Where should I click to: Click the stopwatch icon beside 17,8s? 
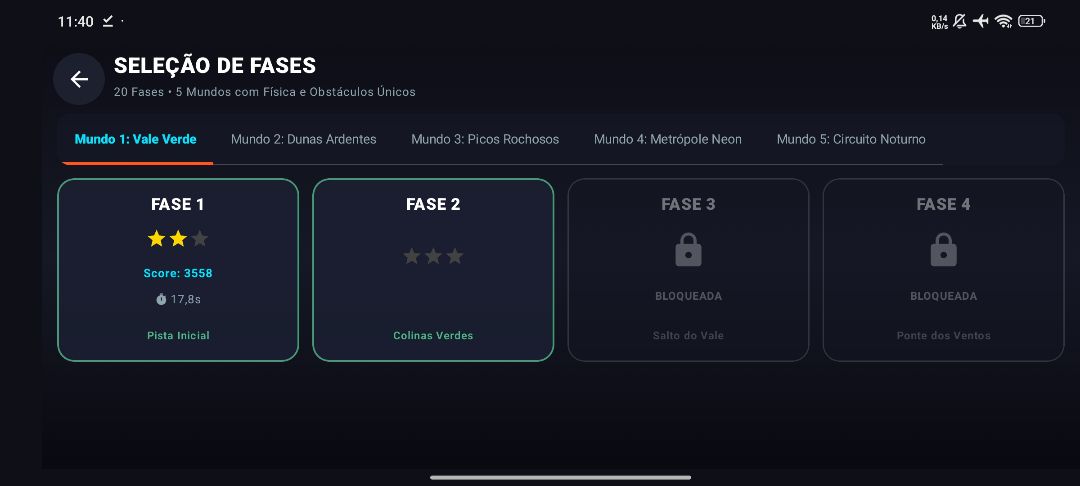(x=161, y=299)
